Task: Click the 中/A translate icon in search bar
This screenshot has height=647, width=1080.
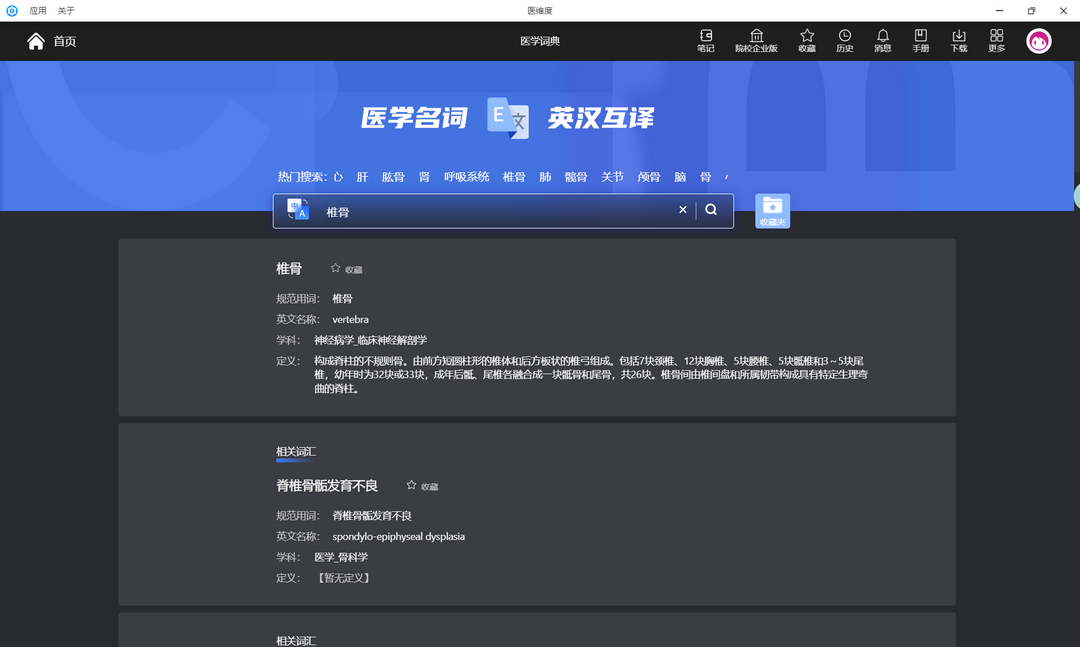Action: pyautogui.click(x=298, y=210)
